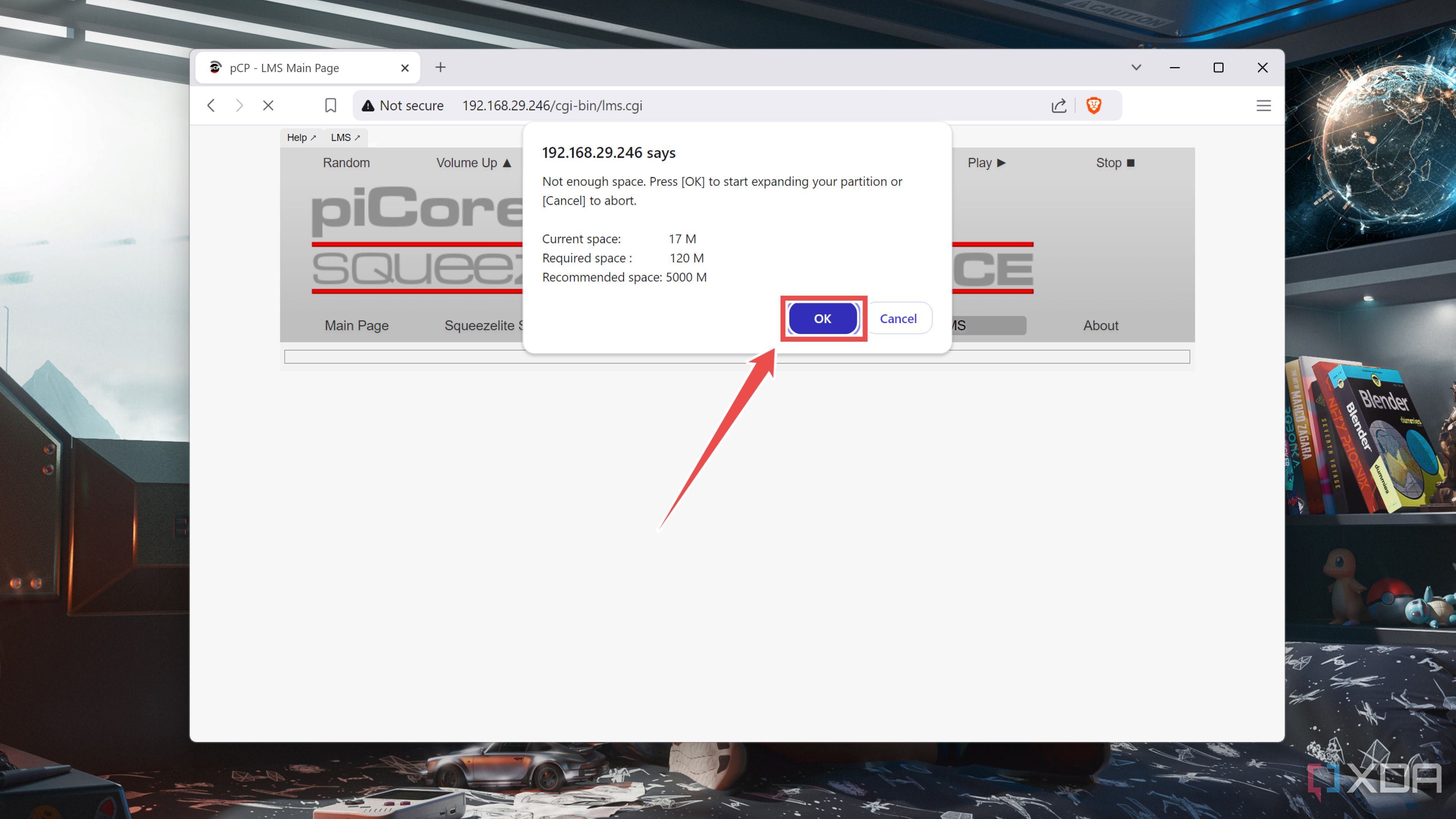
Task: Stop loading the page
Action: pyautogui.click(x=268, y=105)
